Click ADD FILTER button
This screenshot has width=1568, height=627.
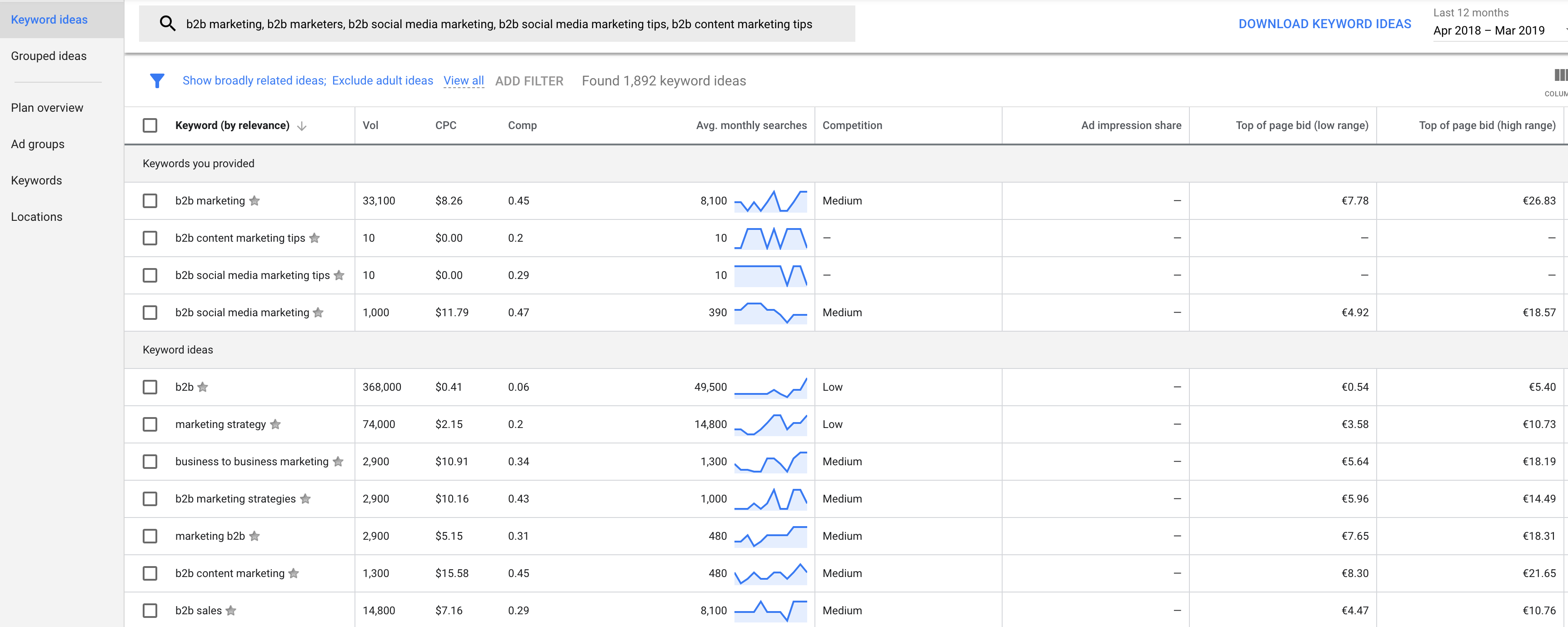[529, 81]
